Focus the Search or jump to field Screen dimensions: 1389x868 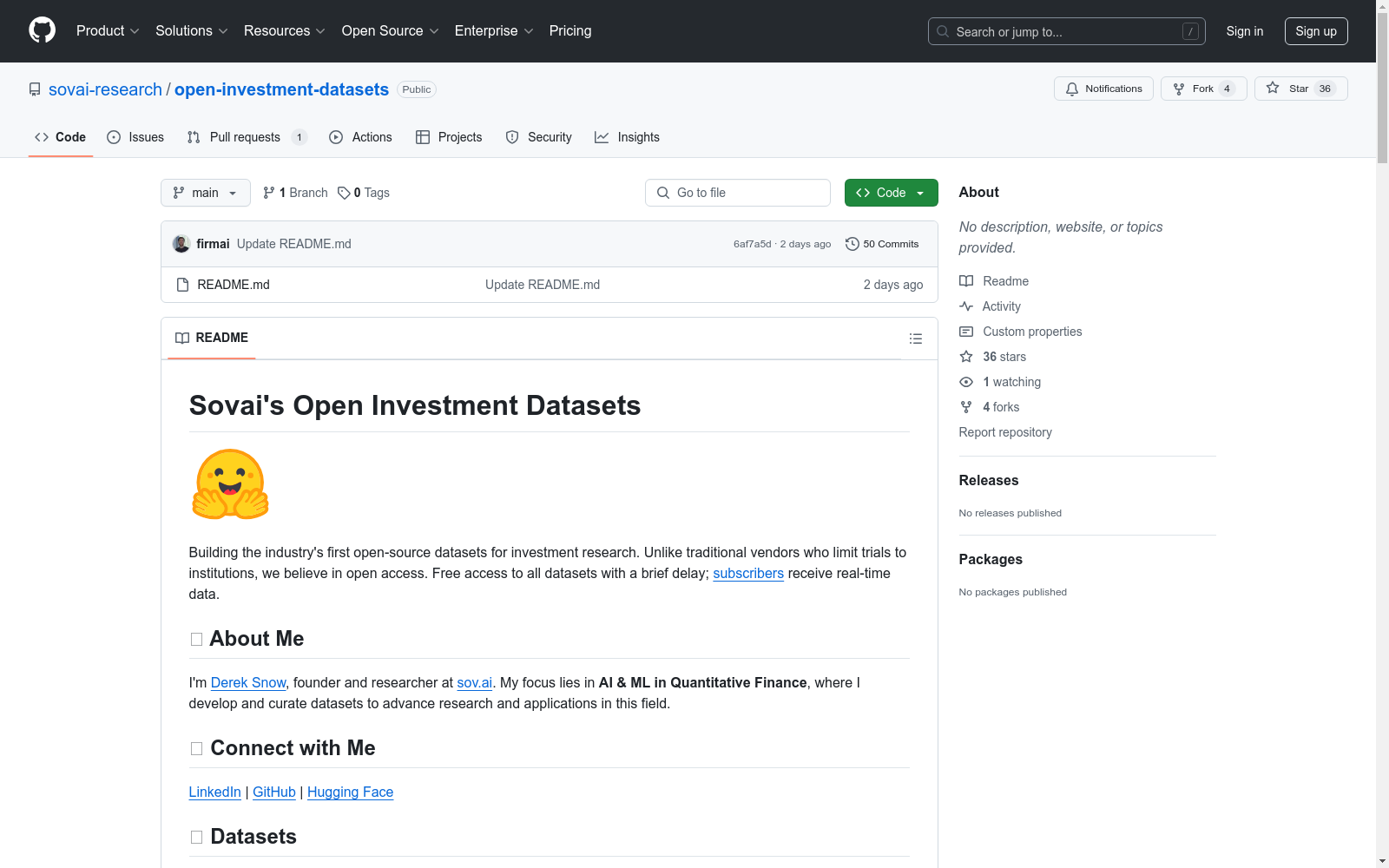point(1067,31)
